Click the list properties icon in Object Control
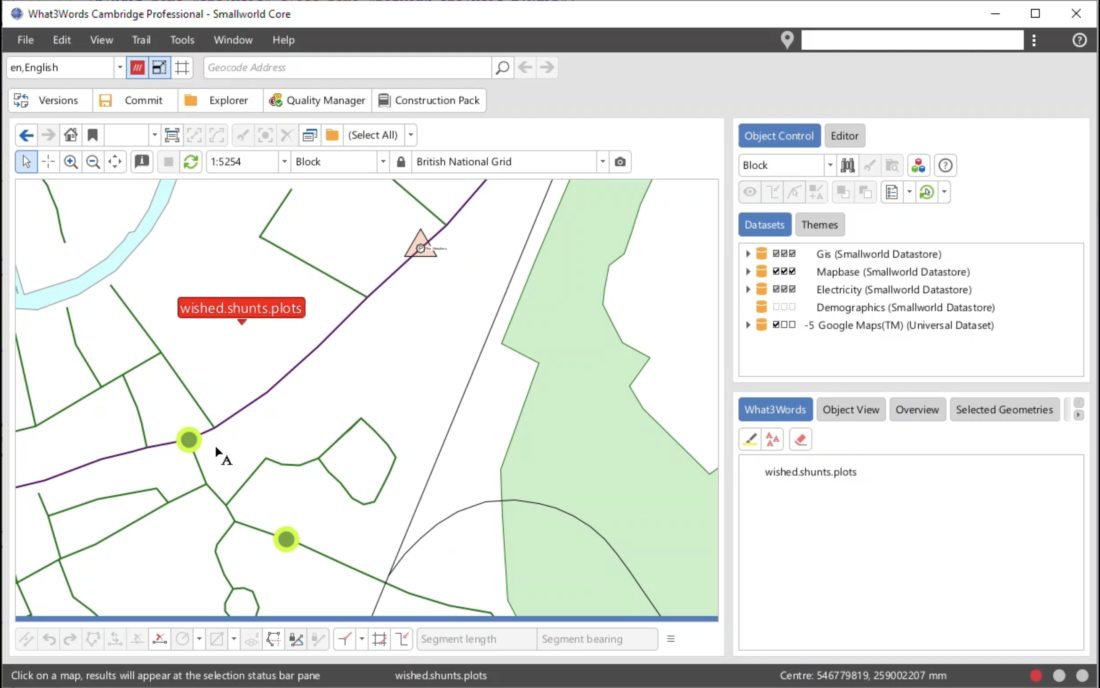Image resolution: width=1100 pixels, height=688 pixels. coord(892,191)
